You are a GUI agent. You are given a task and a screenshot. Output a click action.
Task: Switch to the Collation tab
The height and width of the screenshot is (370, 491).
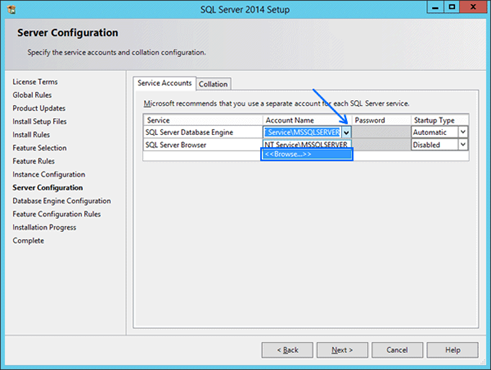pyautogui.click(x=213, y=84)
